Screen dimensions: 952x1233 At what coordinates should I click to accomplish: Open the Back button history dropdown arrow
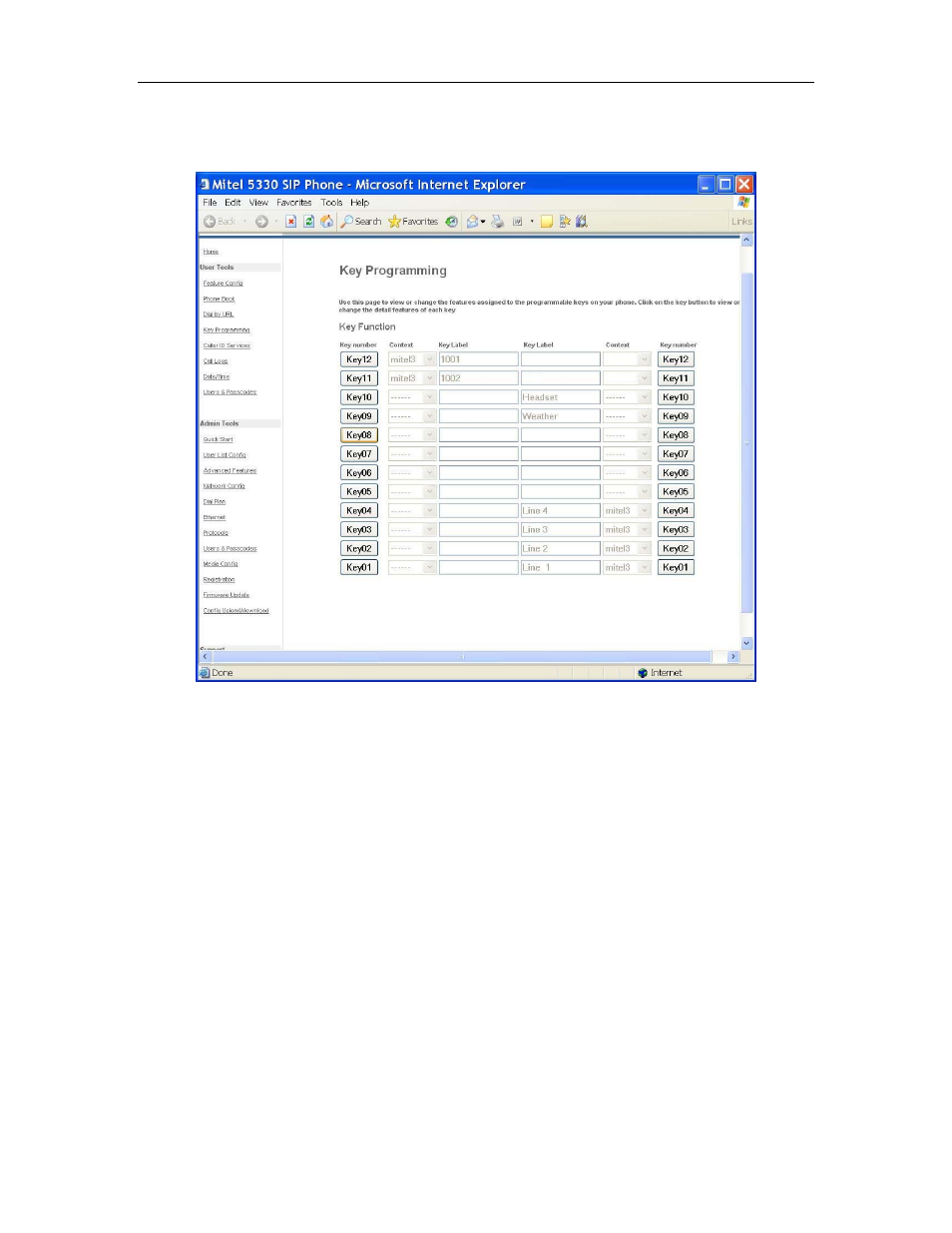pos(245,222)
